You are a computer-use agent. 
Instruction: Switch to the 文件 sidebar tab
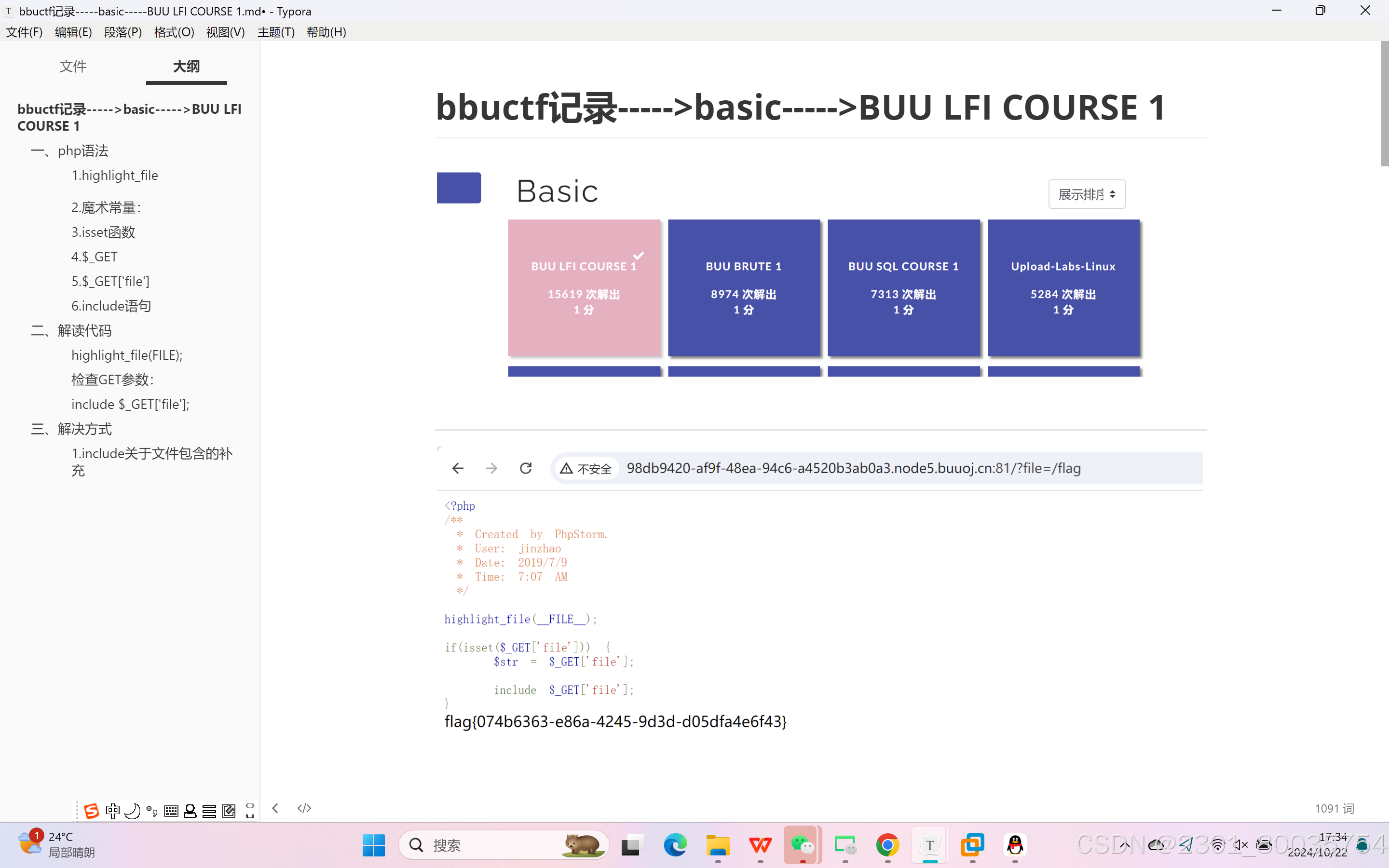pyautogui.click(x=73, y=67)
